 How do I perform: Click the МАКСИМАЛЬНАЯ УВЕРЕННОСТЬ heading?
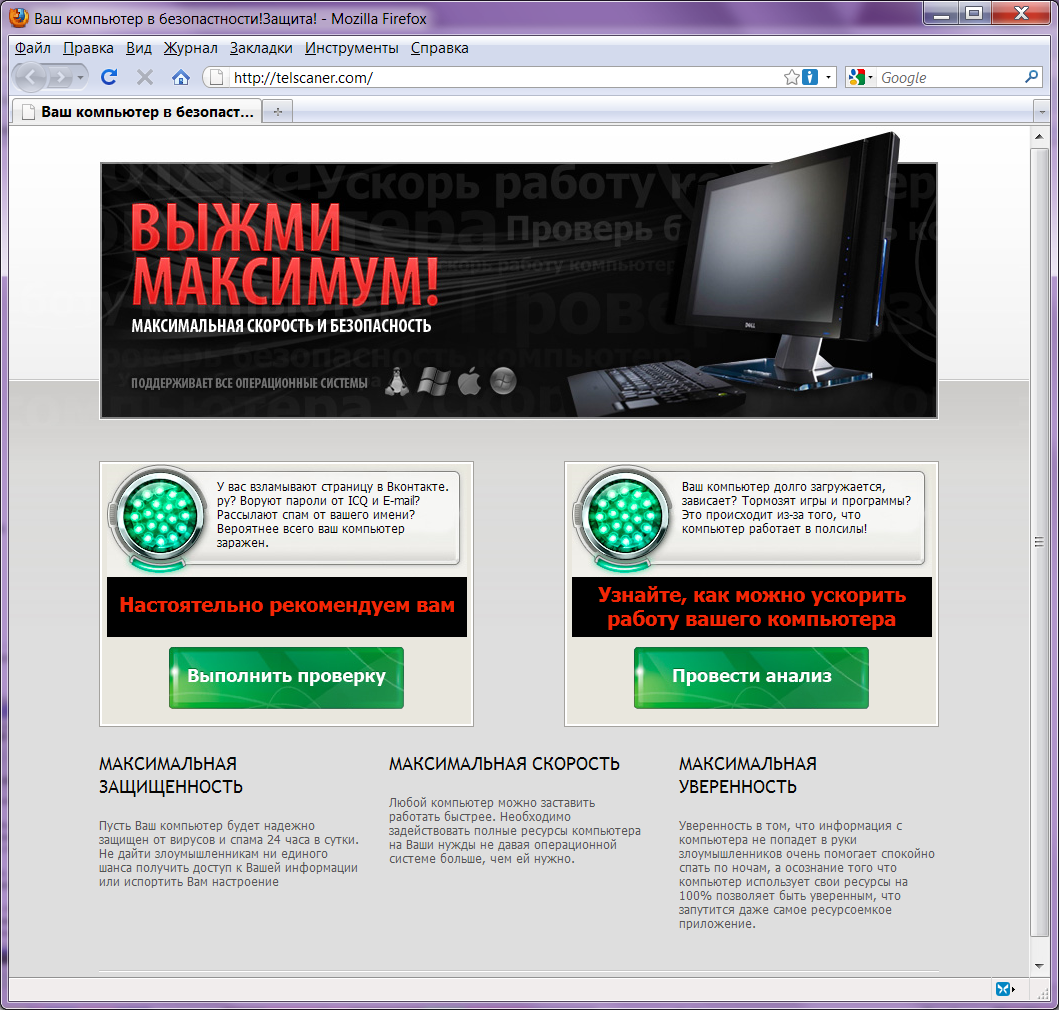(x=748, y=776)
